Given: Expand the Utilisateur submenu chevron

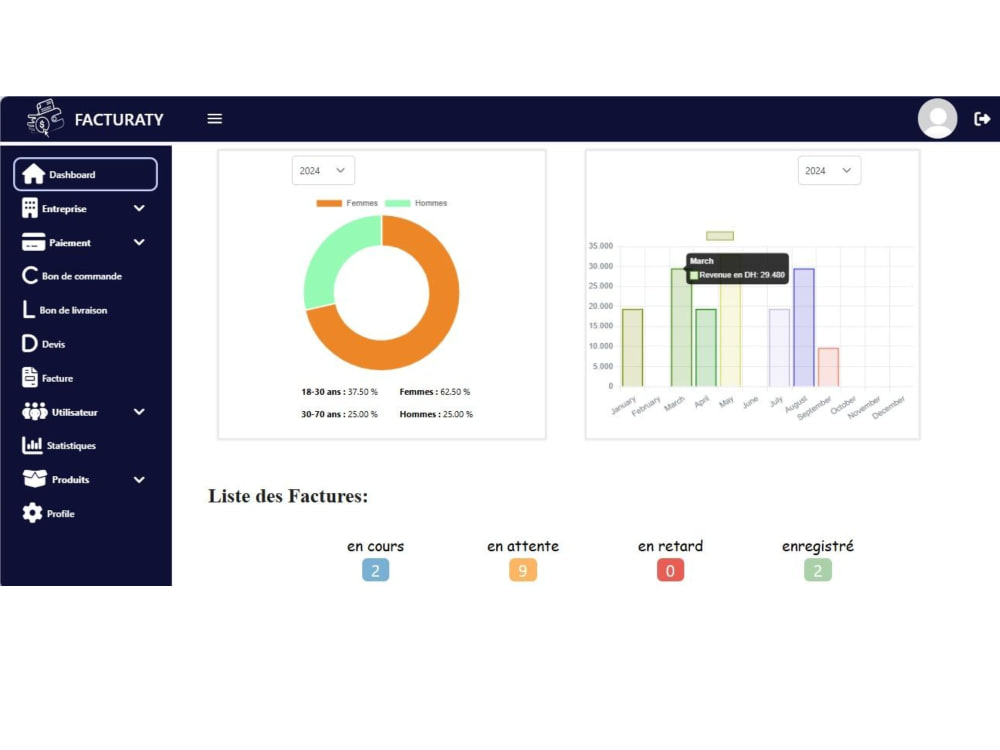Looking at the screenshot, I should (x=139, y=412).
